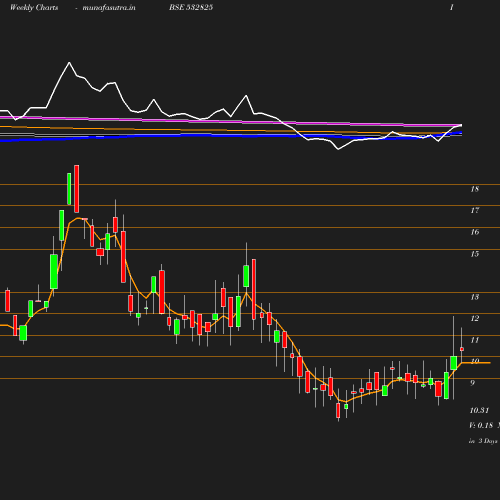Click the price axis label 13
The width and height of the screenshot is (500, 500).
pyautogui.click(x=475, y=297)
